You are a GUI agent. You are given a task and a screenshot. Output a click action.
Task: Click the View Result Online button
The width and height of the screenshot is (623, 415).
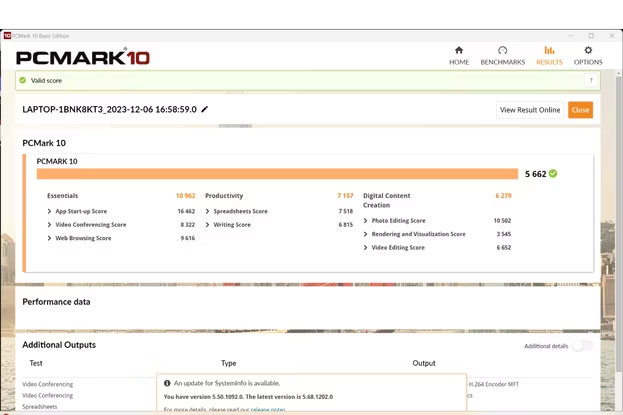click(530, 110)
